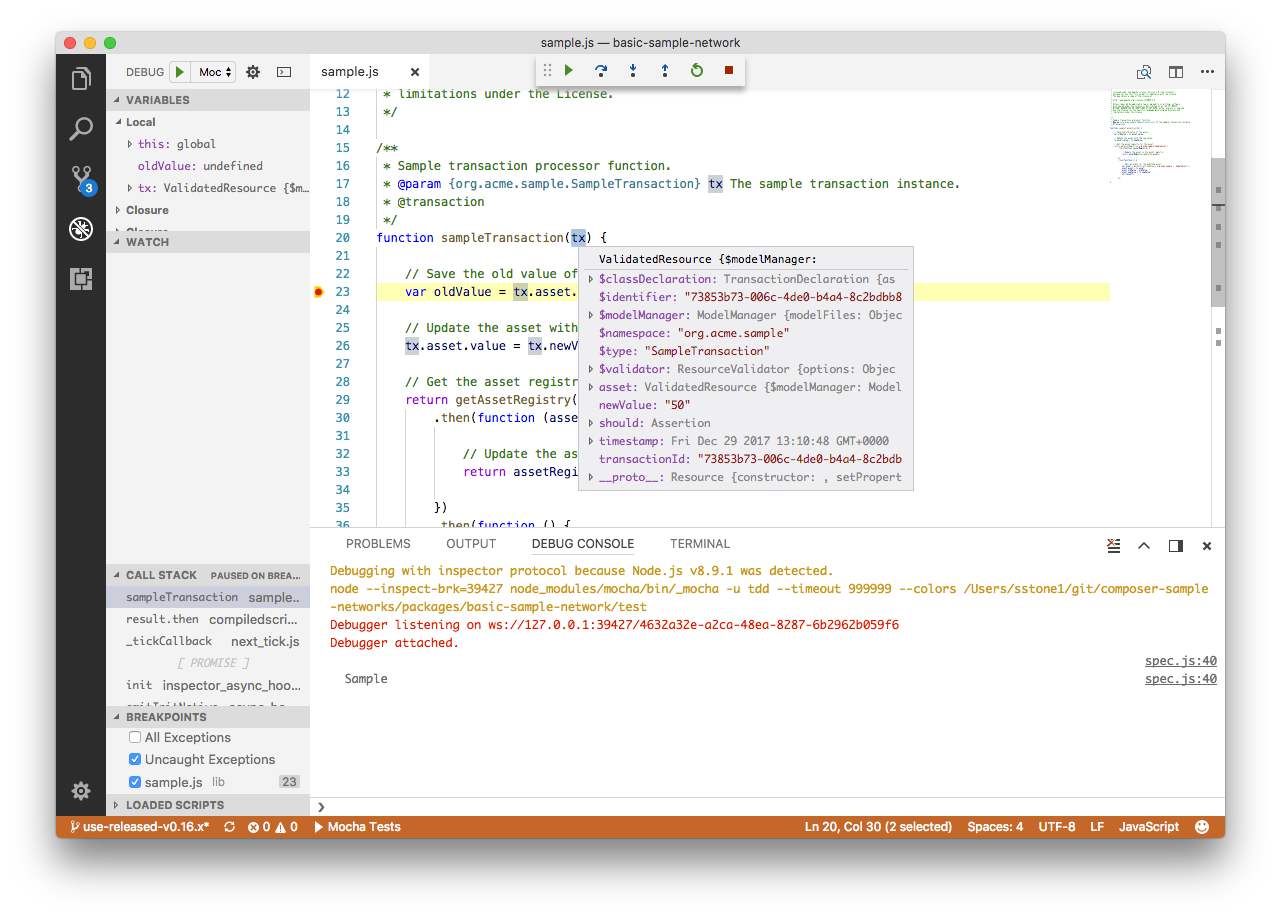
Task: Click the smiley feedback icon in status bar
Action: coord(1201,827)
